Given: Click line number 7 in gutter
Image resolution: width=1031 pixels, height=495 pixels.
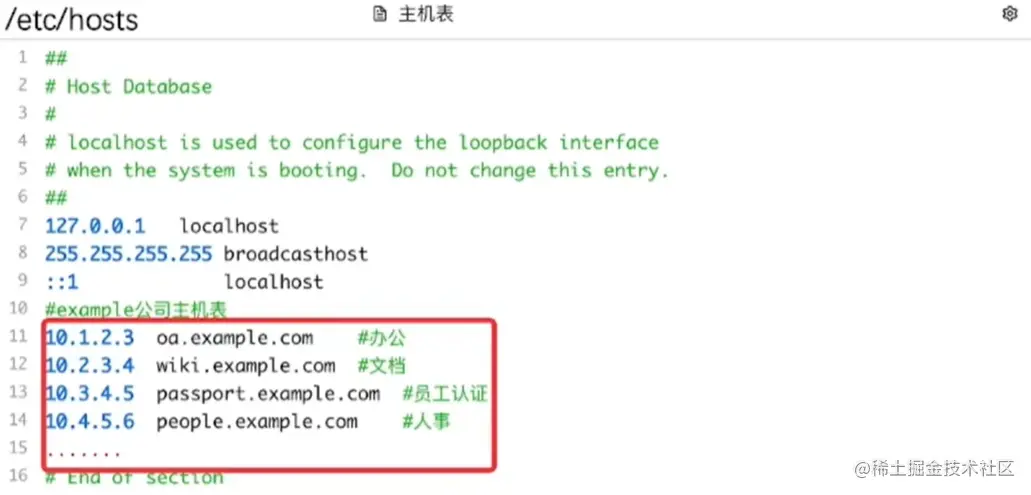Looking at the screenshot, I should pos(23,225).
